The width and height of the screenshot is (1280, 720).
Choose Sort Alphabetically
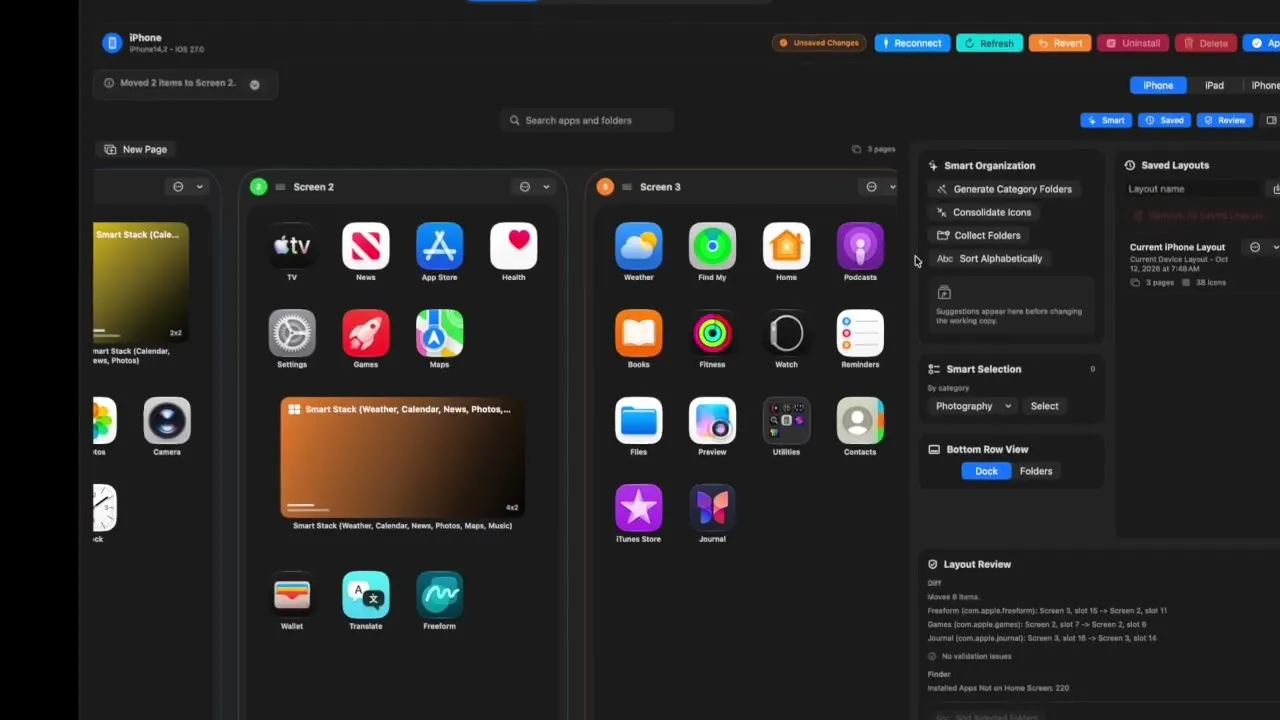[x=992, y=259]
